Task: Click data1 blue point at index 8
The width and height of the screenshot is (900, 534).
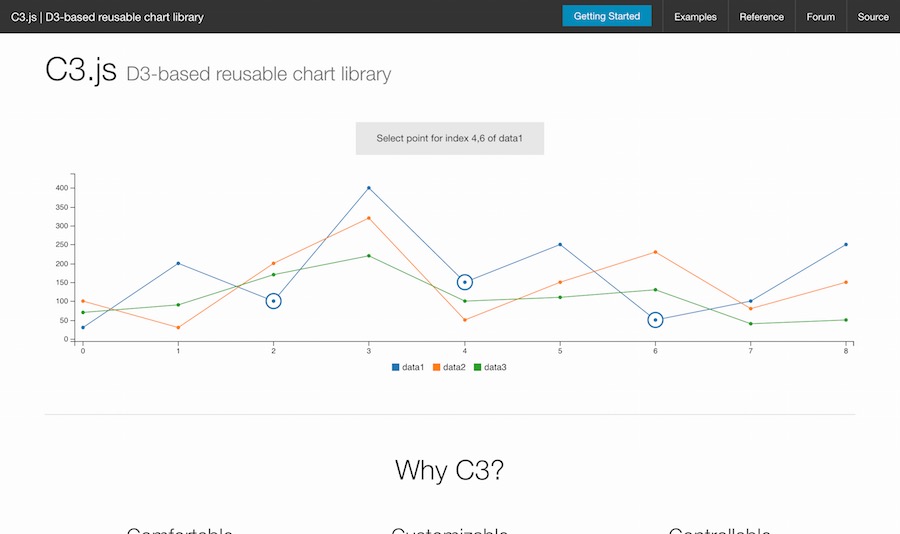Action: pyautogui.click(x=846, y=245)
